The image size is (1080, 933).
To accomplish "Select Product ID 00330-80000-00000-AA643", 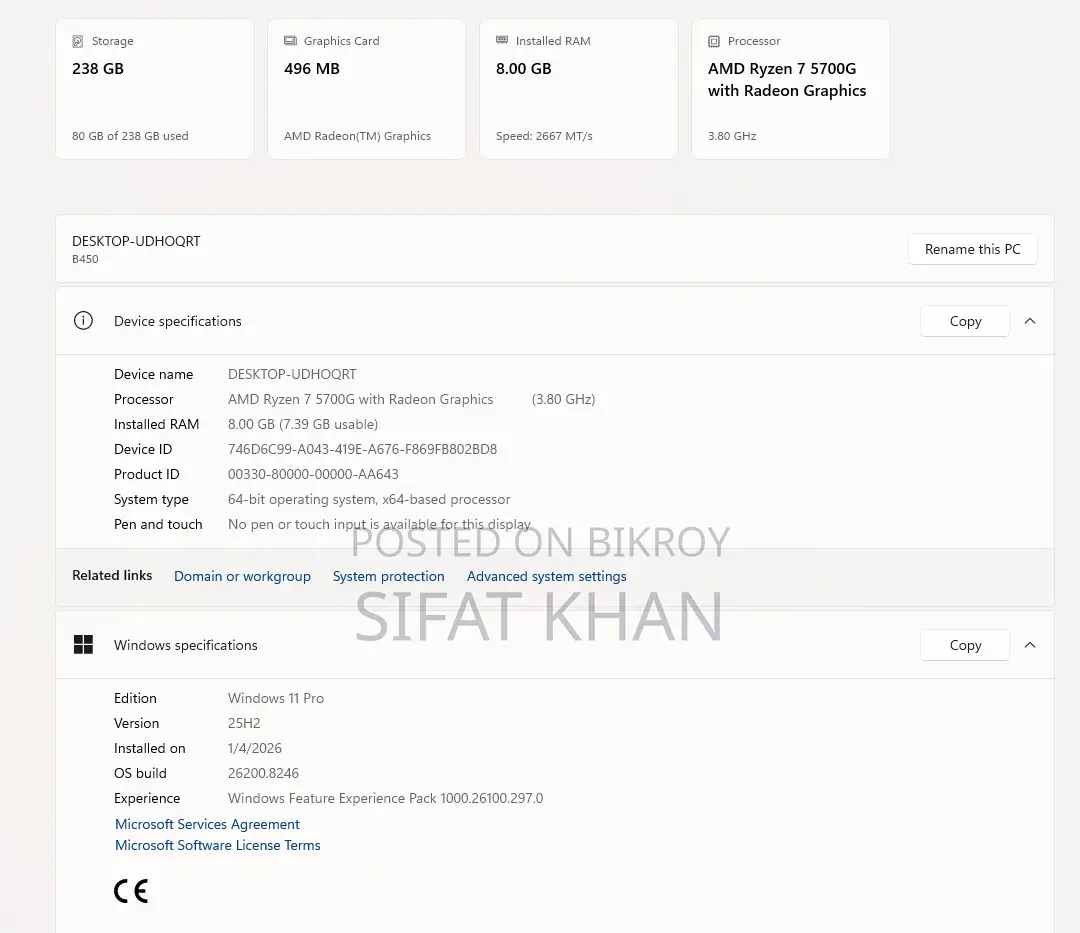I will [x=313, y=474].
